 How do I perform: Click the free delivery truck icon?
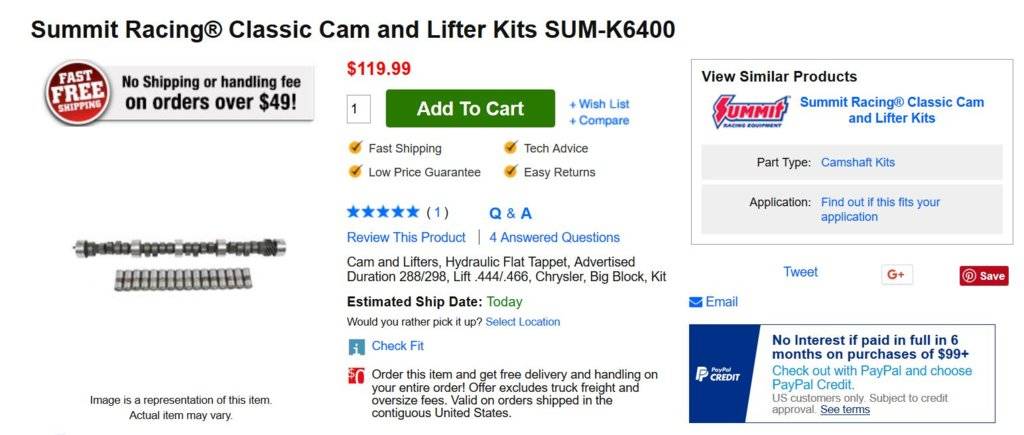(356, 376)
